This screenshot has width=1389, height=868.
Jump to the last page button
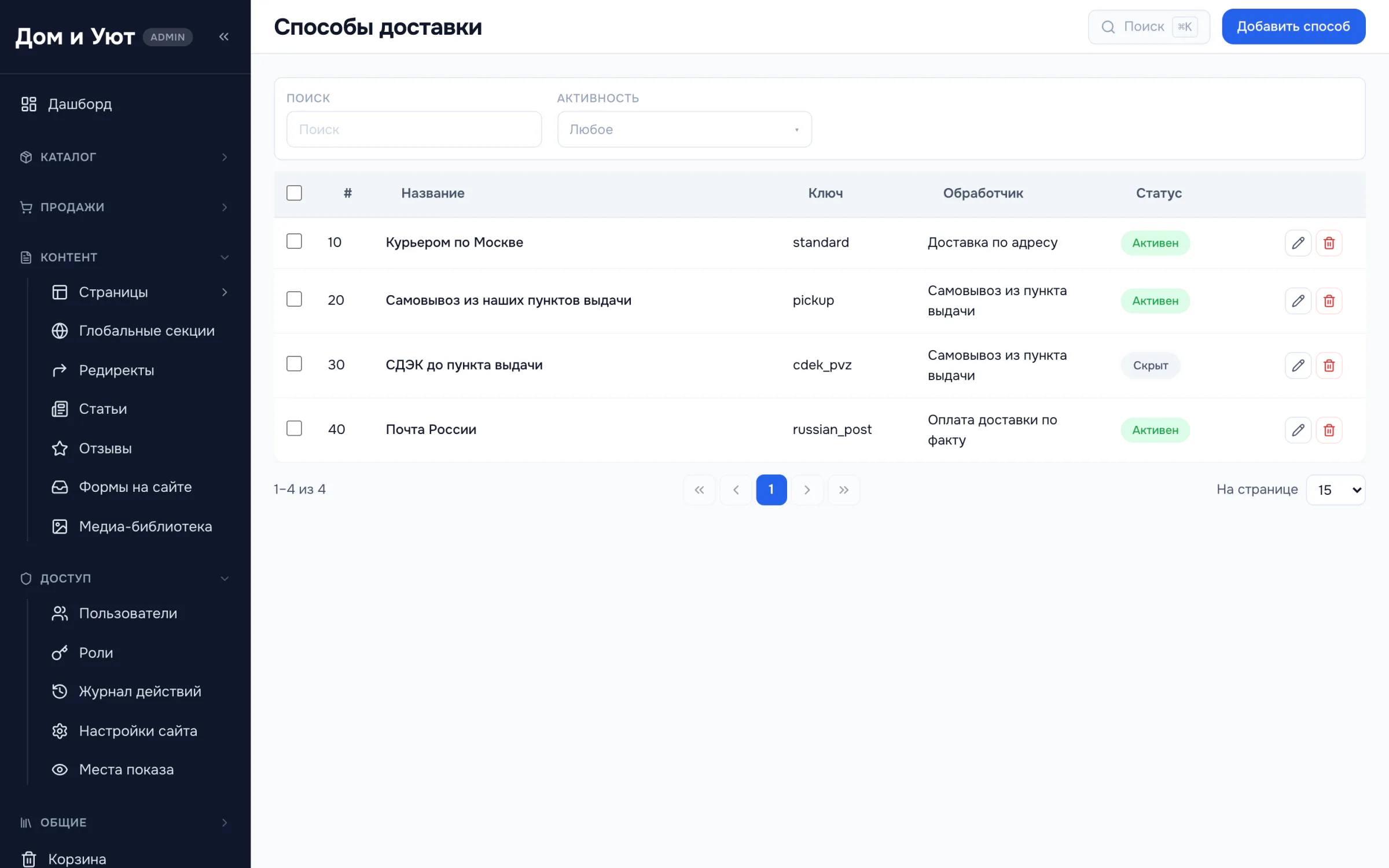tap(844, 490)
